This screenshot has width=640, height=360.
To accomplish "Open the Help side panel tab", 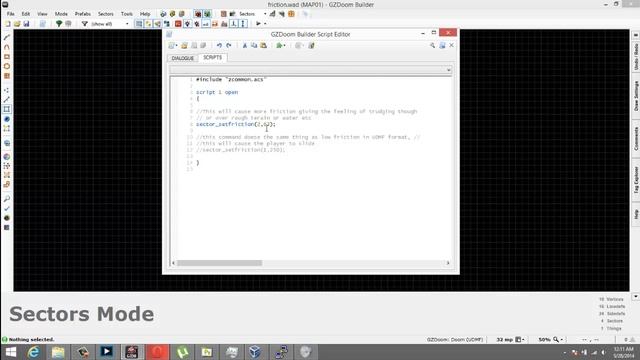I will 636,214.
